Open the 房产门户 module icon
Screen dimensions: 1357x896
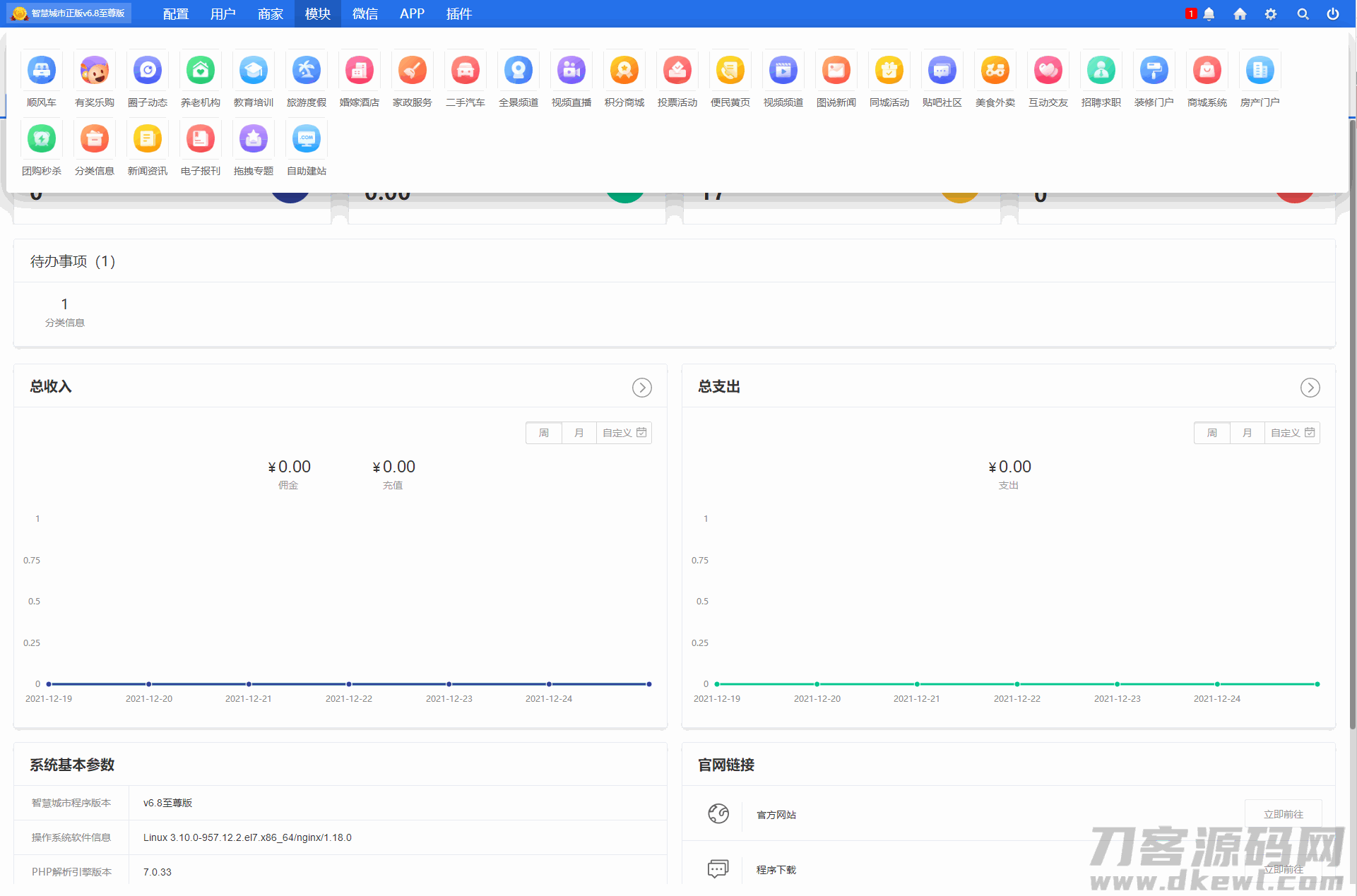[x=1260, y=71]
